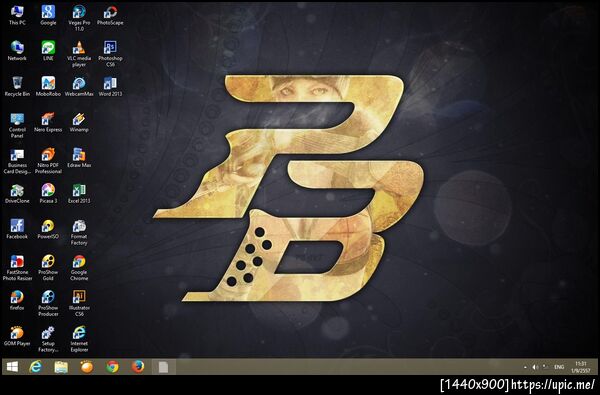
Task: Select the Photoshop CS6 shortcut
Action: coord(110,54)
